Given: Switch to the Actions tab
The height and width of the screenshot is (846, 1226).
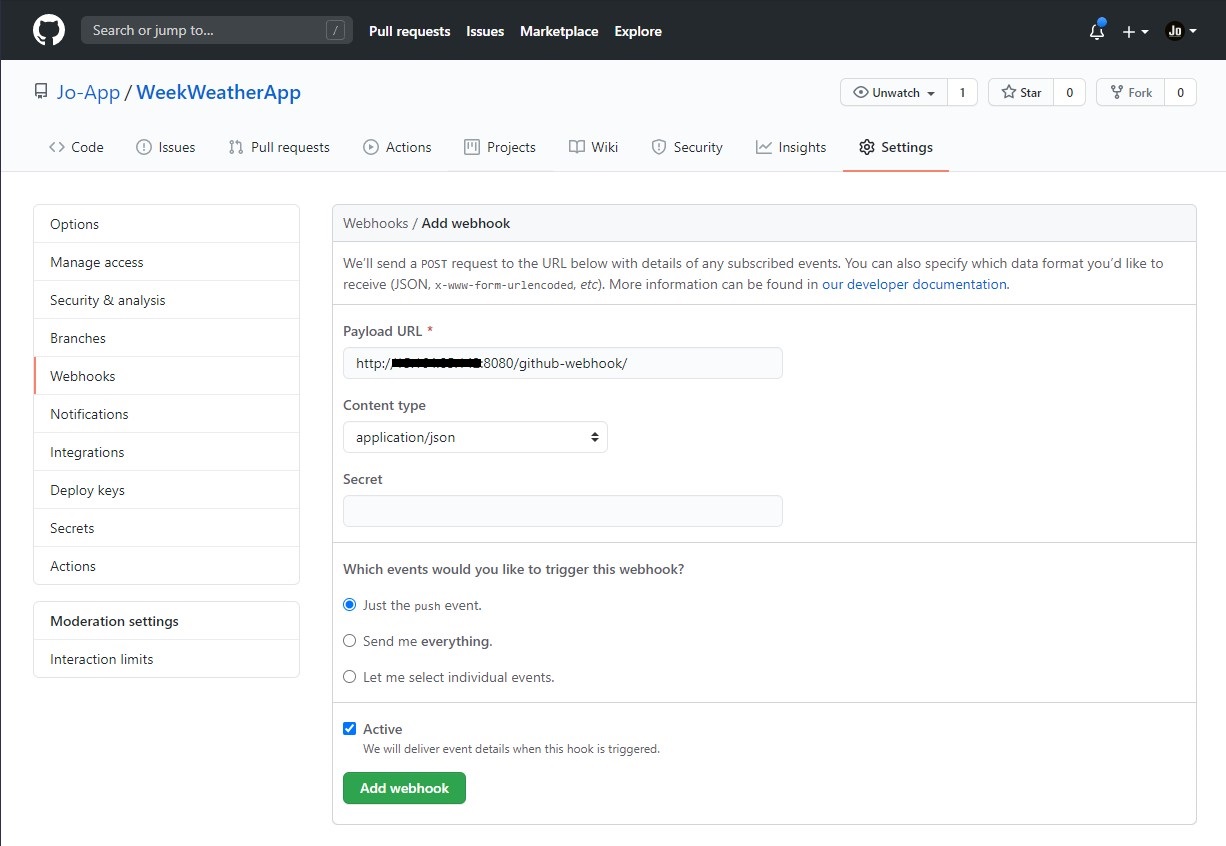Looking at the screenshot, I should click(397, 147).
